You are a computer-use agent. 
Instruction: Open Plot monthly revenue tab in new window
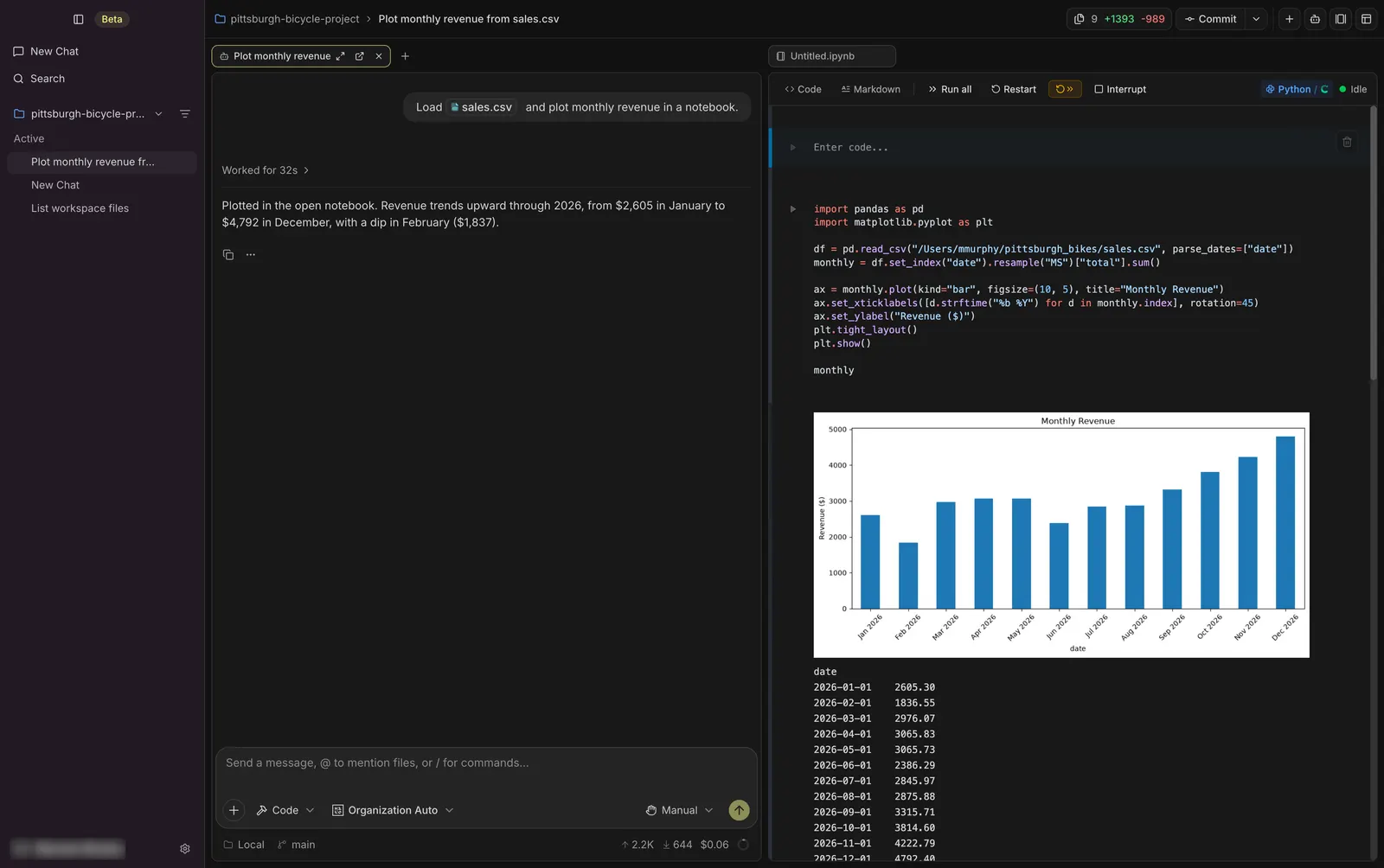360,56
